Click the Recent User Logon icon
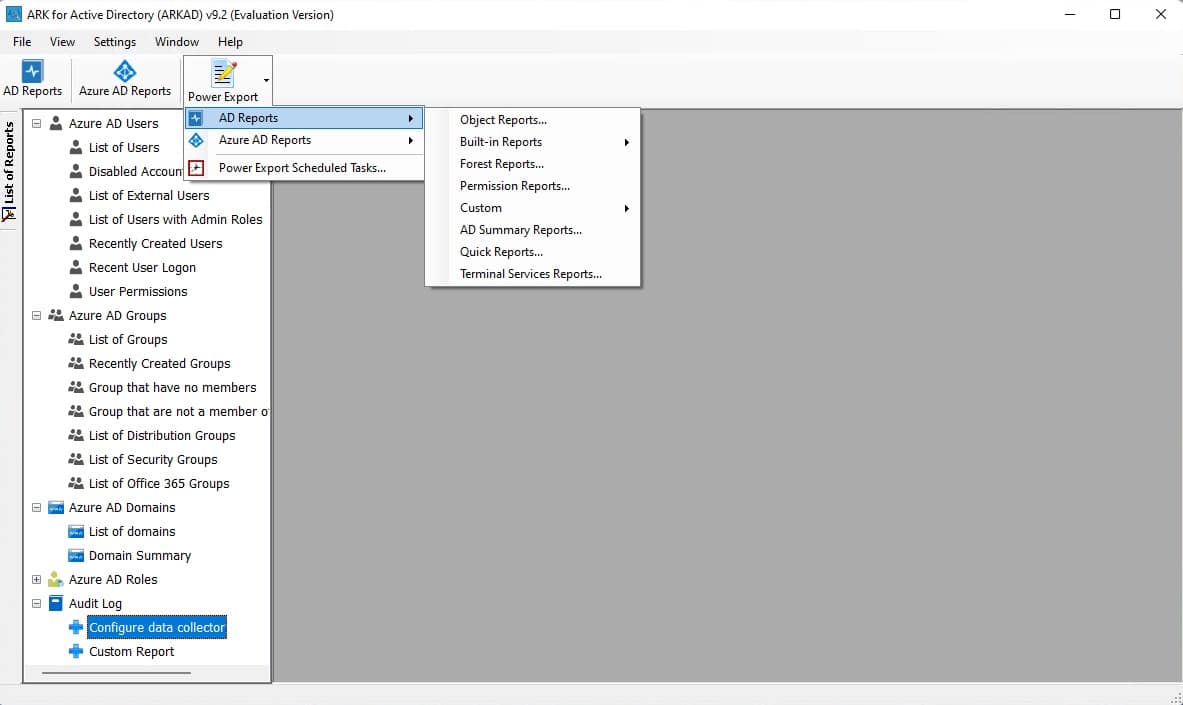 click(75, 267)
